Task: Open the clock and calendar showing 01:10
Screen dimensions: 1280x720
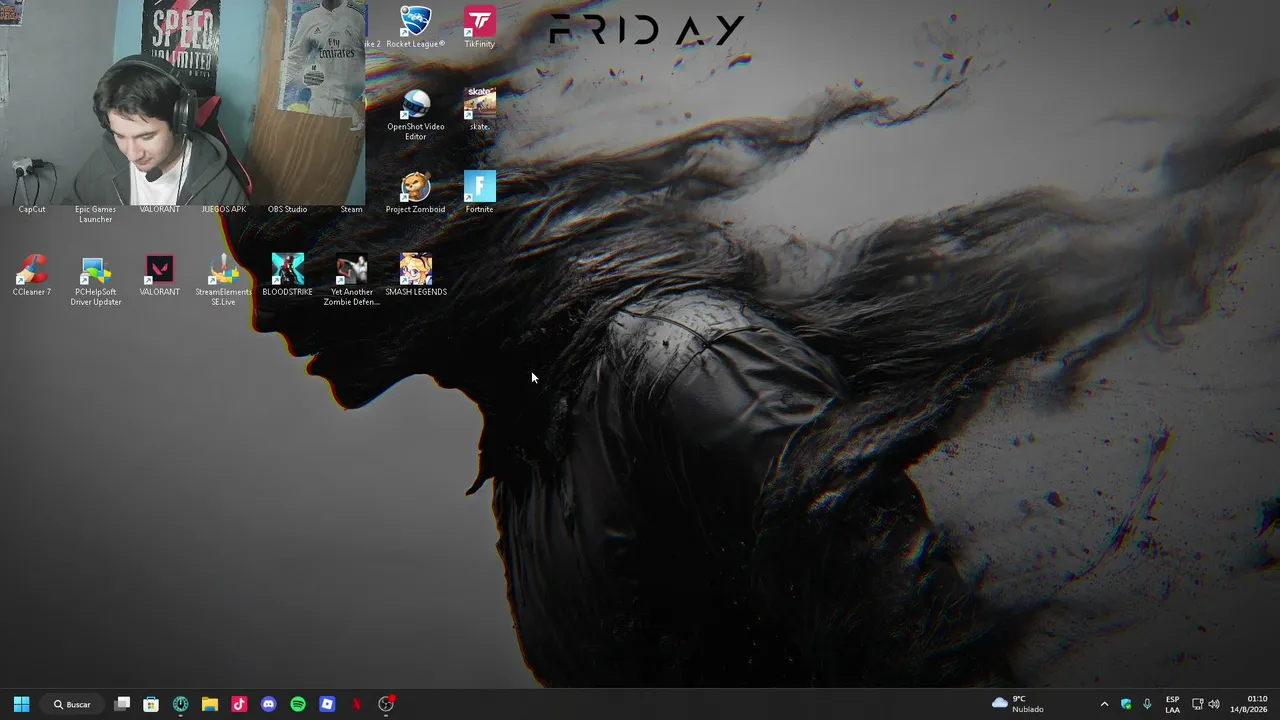Action: point(1249,704)
